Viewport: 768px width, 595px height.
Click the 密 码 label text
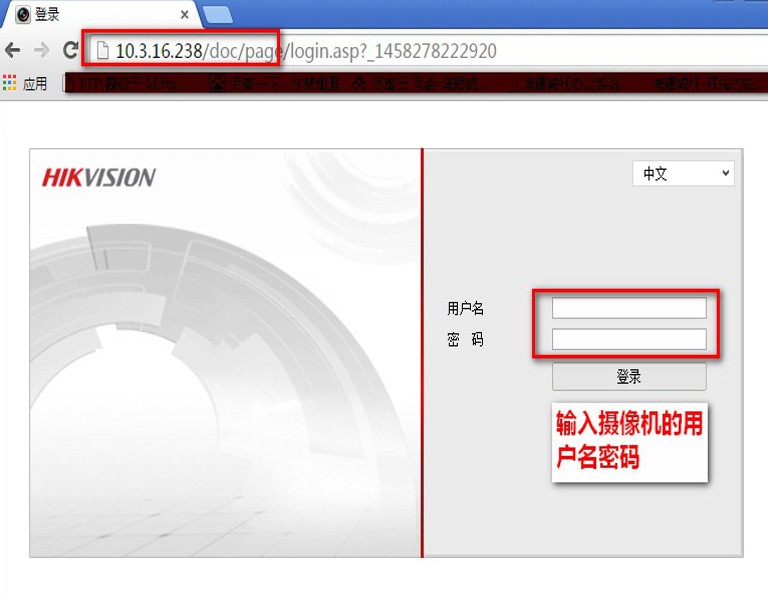pos(465,339)
